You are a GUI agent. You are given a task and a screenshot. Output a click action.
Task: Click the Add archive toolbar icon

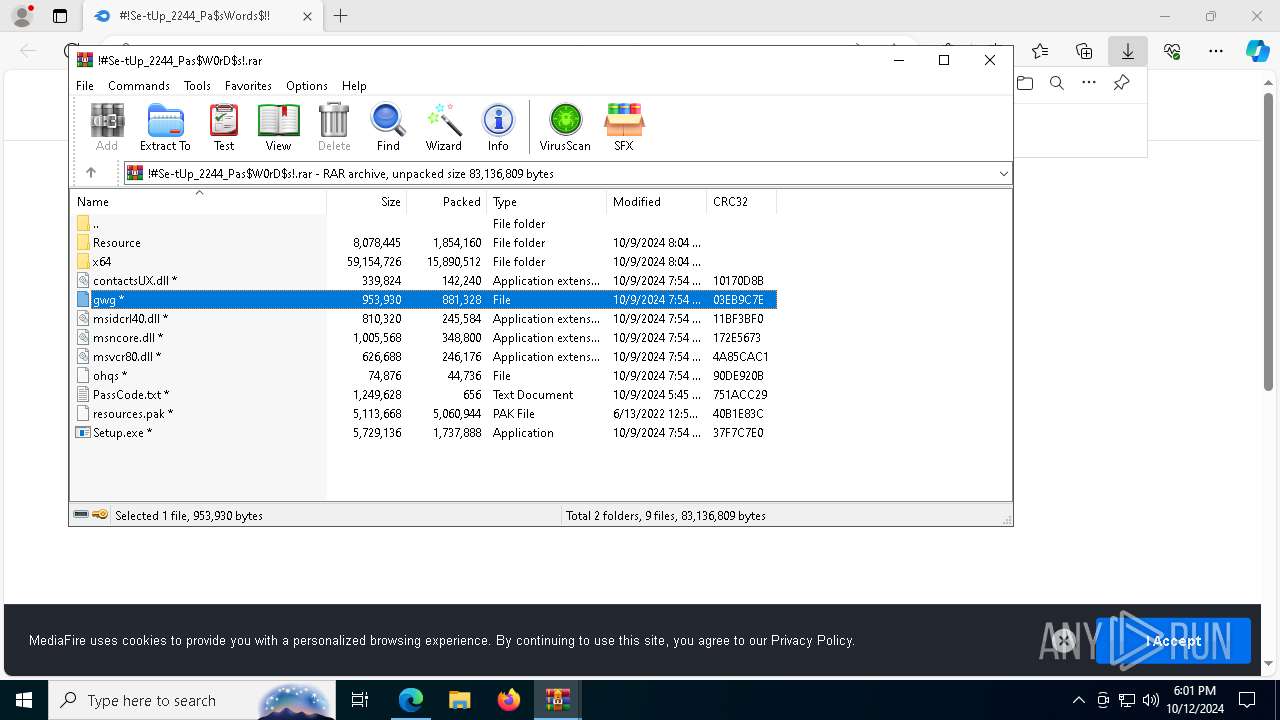coord(107,127)
